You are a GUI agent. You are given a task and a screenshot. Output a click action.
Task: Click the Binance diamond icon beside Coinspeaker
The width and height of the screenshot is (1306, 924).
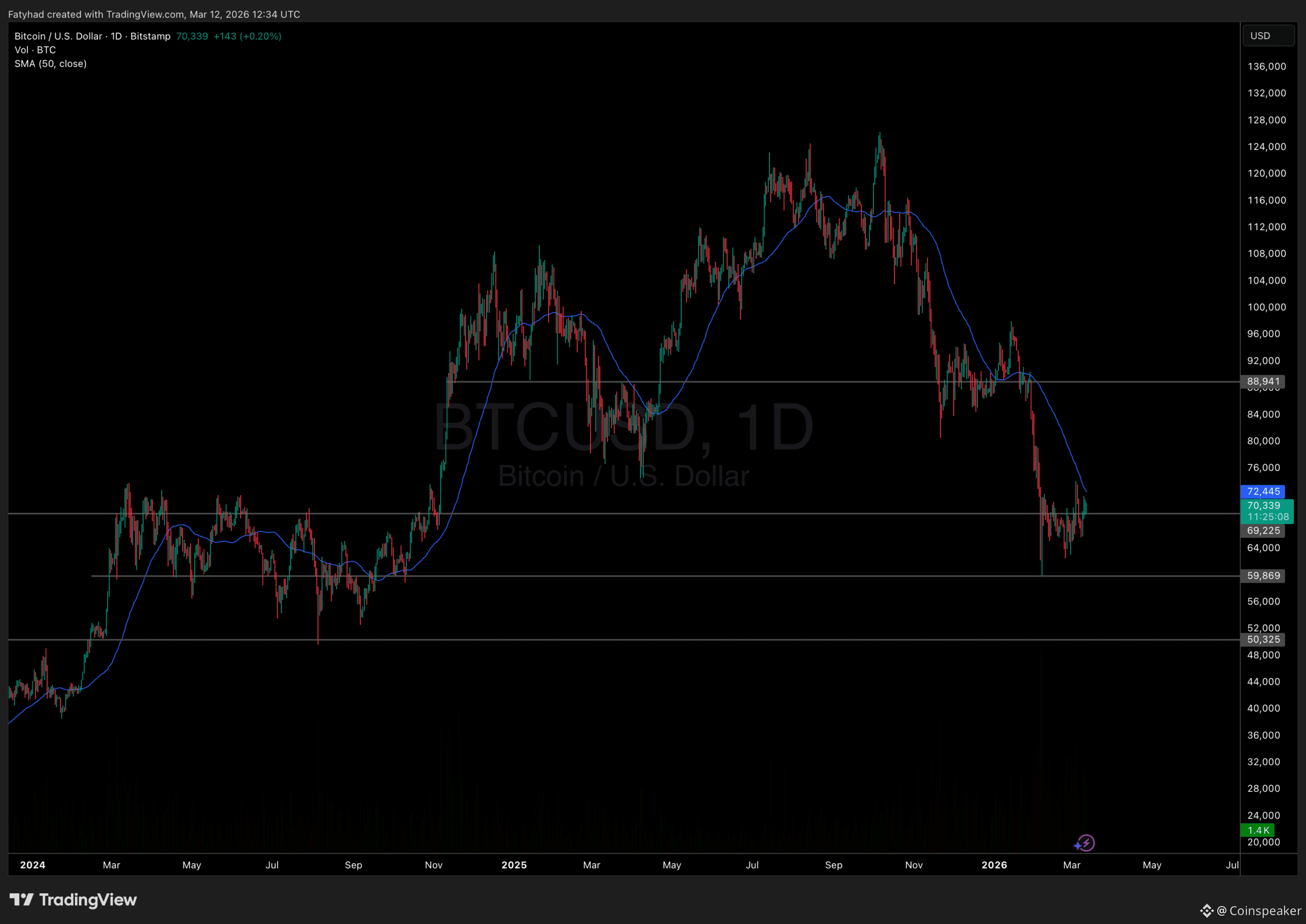coord(1207,911)
